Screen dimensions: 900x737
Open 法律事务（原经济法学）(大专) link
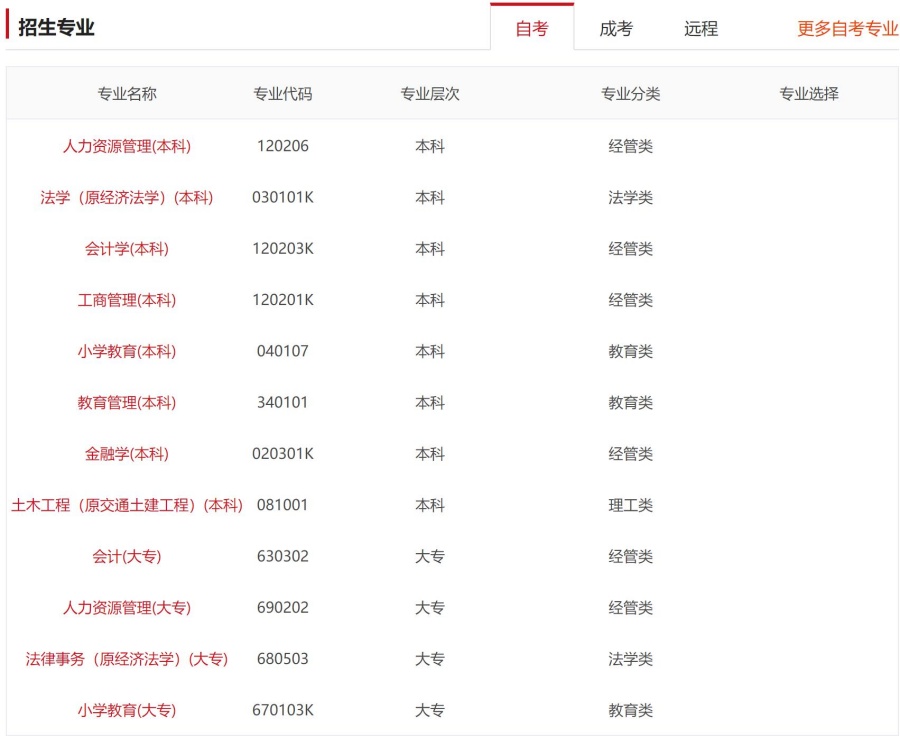coord(127,659)
